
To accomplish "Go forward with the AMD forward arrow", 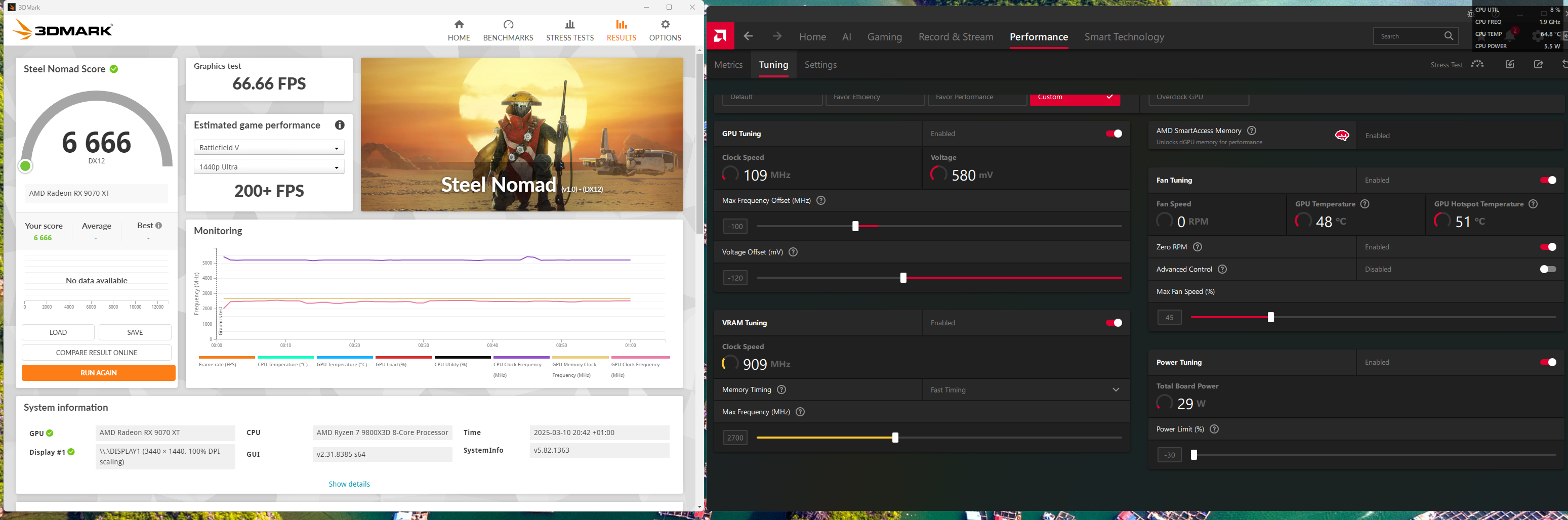I will pyautogui.click(x=777, y=36).
